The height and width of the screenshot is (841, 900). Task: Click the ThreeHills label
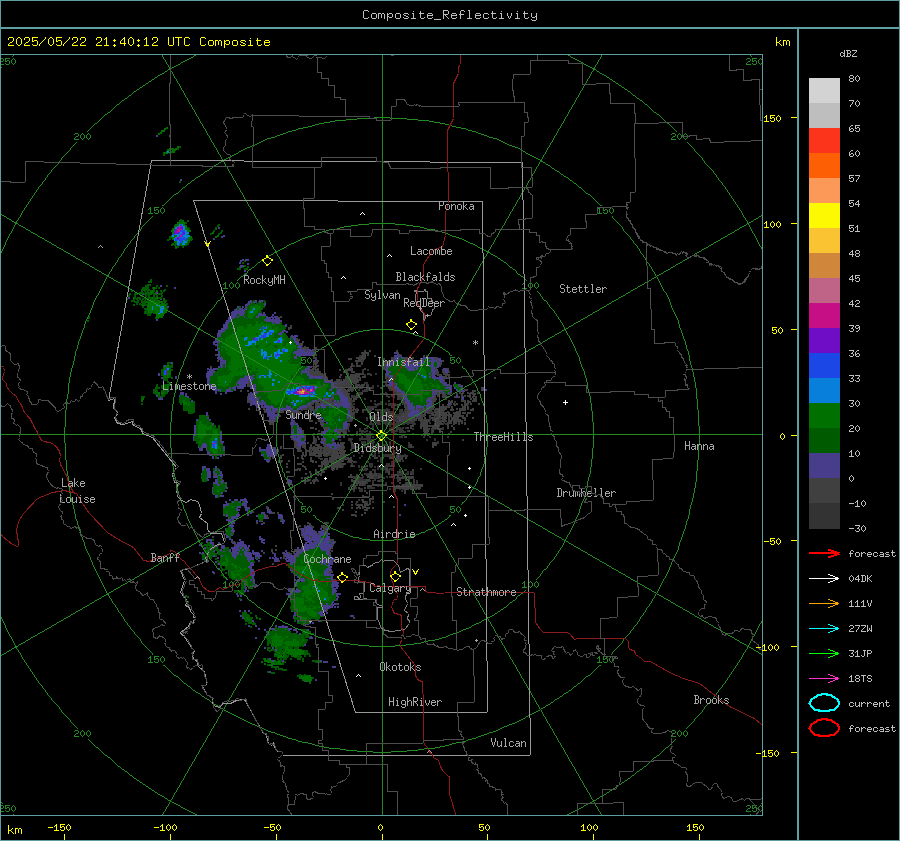[503, 437]
